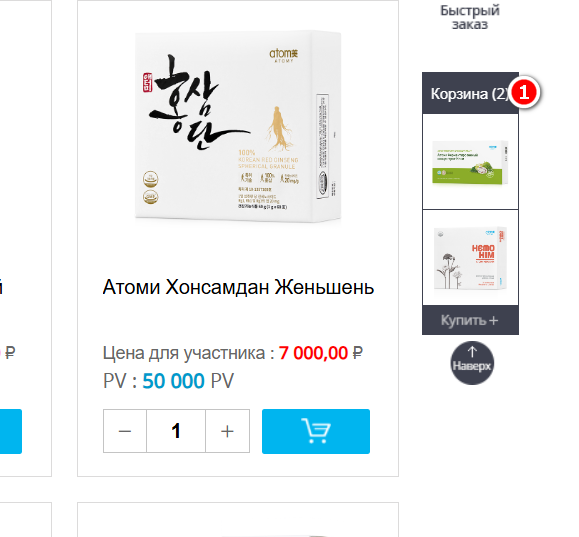
Task: Open the Корзина (2) cart header
Action: point(470,93)
